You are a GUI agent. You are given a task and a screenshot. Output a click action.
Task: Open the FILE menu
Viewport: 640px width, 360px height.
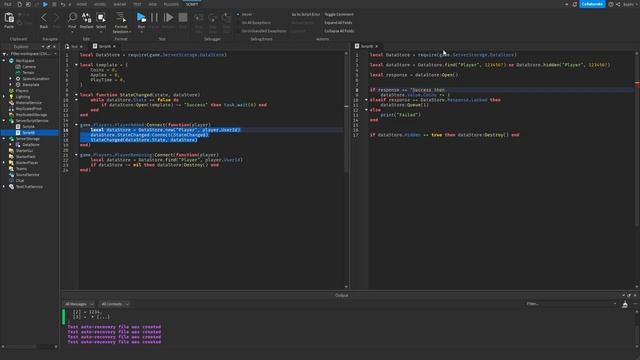8,4
